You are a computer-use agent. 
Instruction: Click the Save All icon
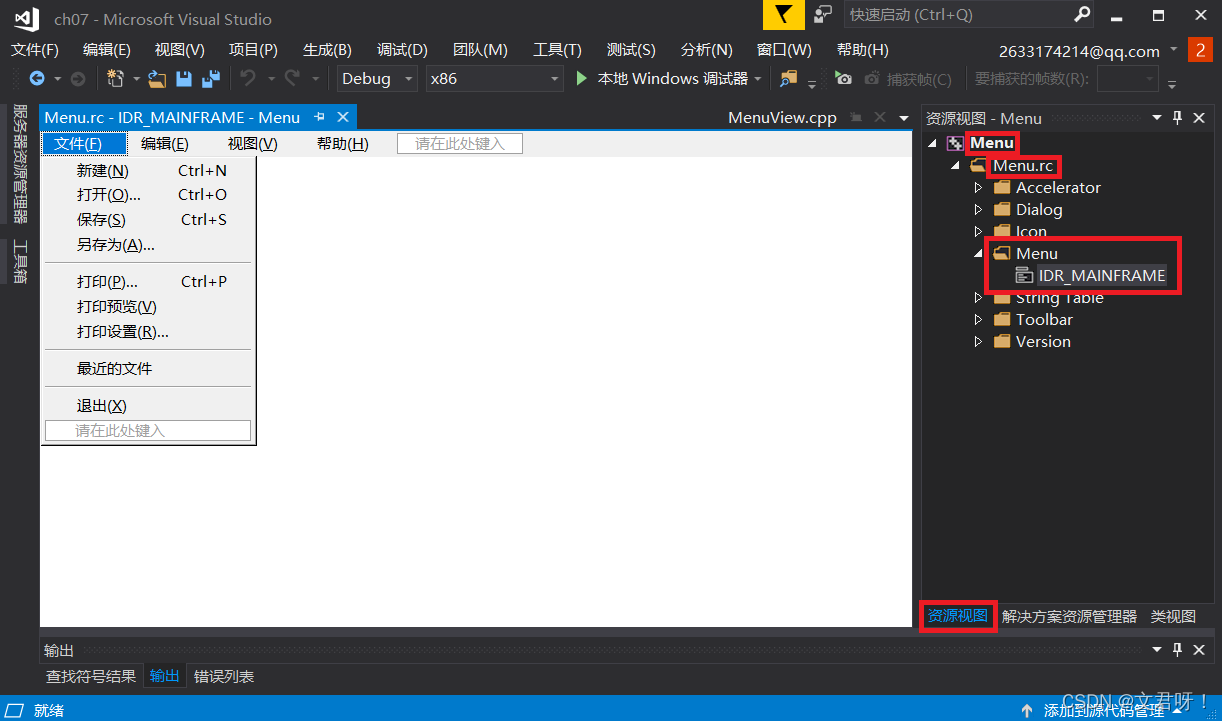211,78
